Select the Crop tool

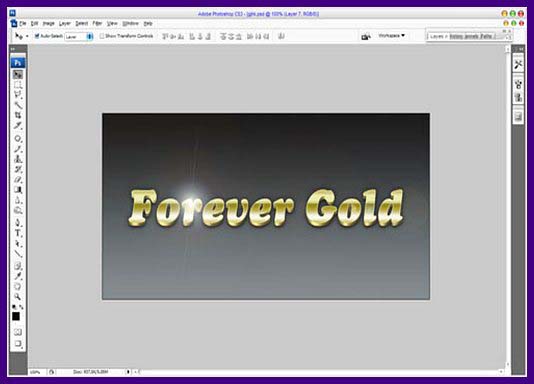click(x=18, y=115)
